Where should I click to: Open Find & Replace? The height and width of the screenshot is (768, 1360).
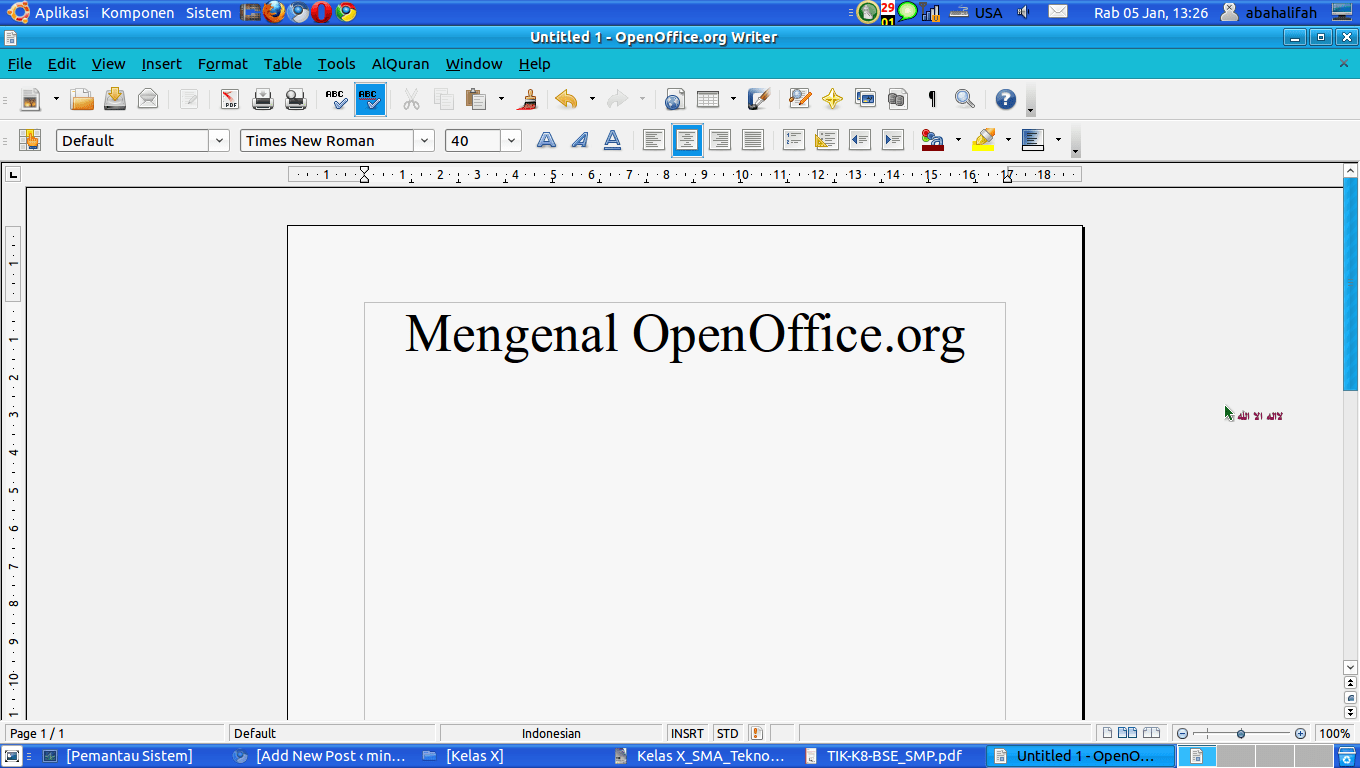(799, 99)
